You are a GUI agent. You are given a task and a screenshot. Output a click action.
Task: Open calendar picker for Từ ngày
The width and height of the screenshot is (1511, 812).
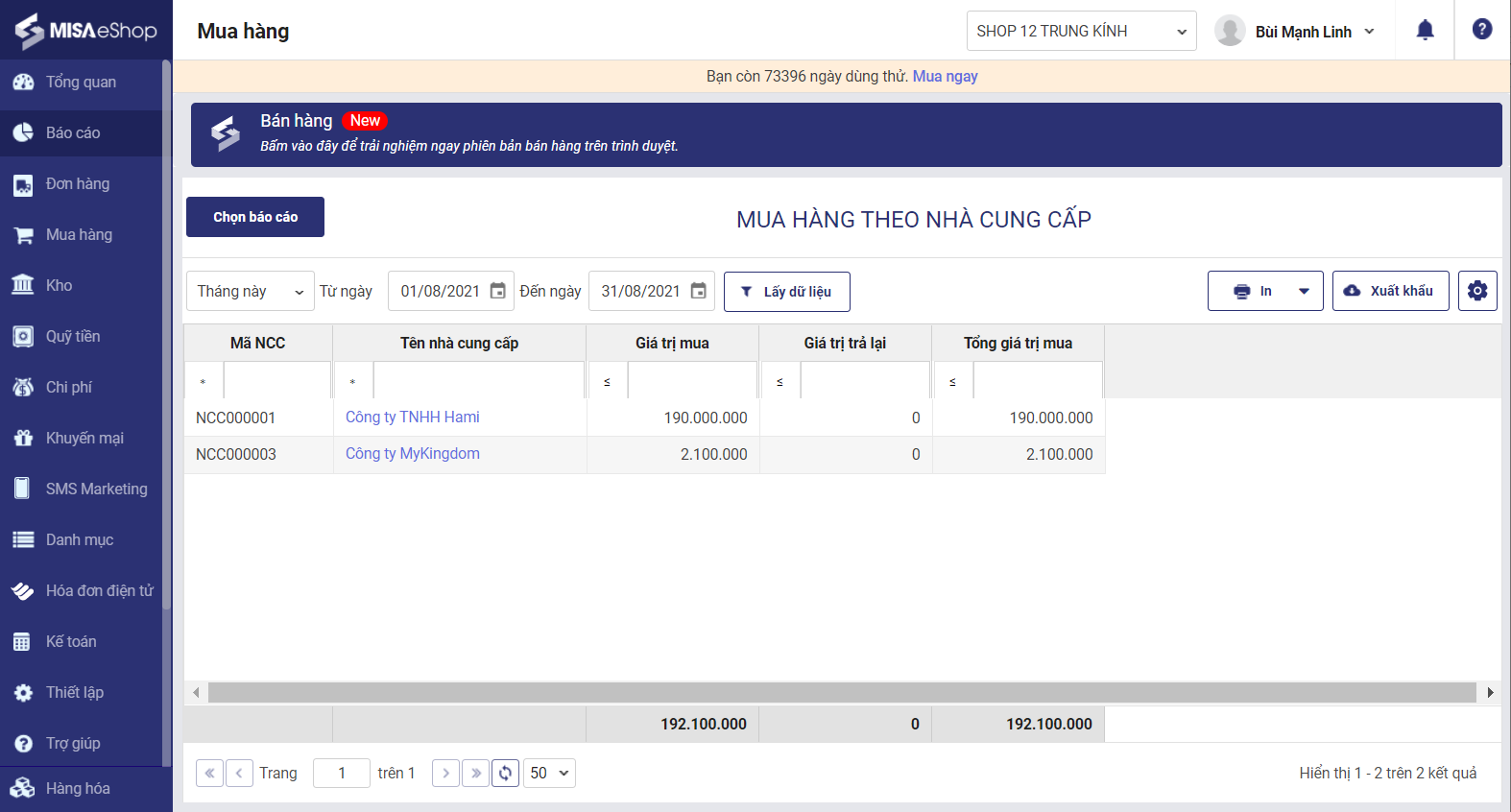coord(498,291)
